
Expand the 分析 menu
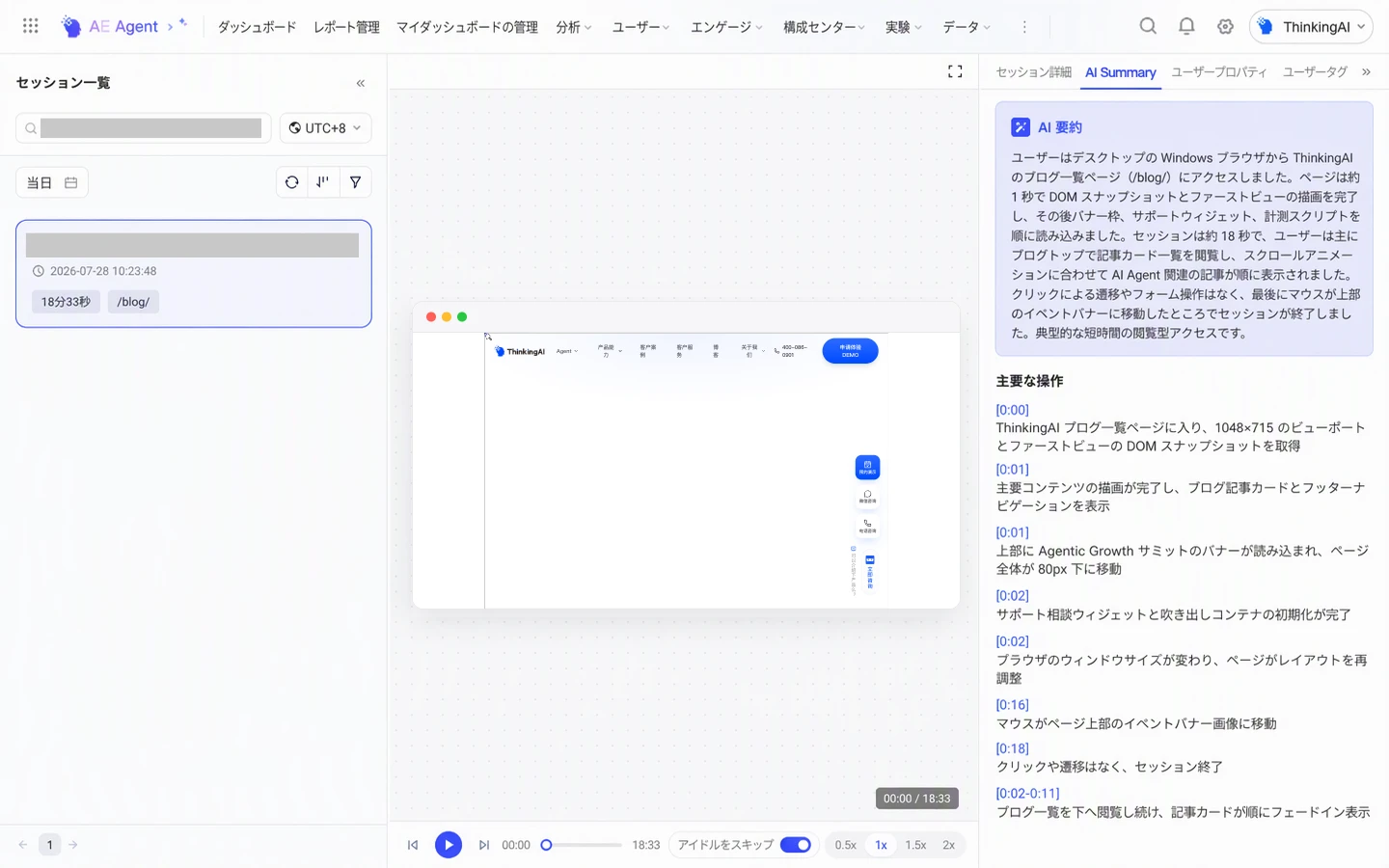point(574,27)
